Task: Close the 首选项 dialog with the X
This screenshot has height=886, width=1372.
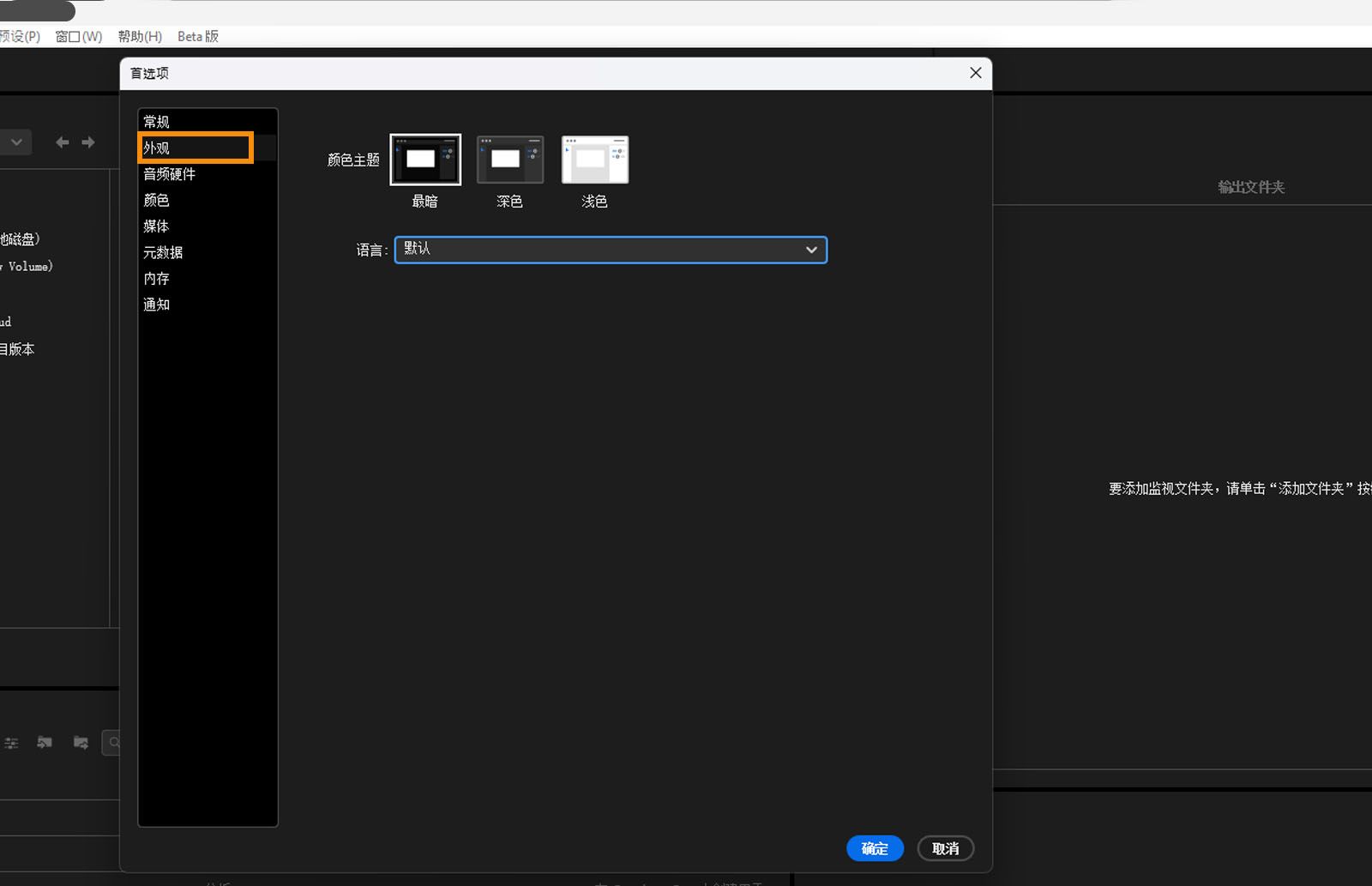Action: click(x=975, y=73)
